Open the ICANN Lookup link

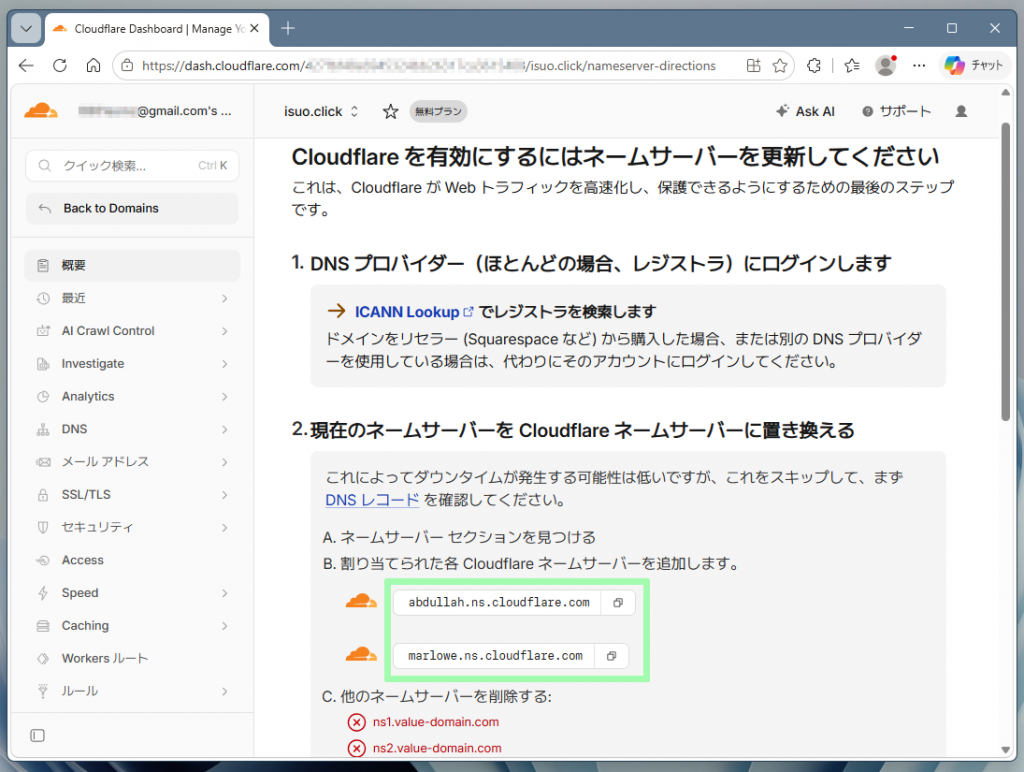(414, 312)
